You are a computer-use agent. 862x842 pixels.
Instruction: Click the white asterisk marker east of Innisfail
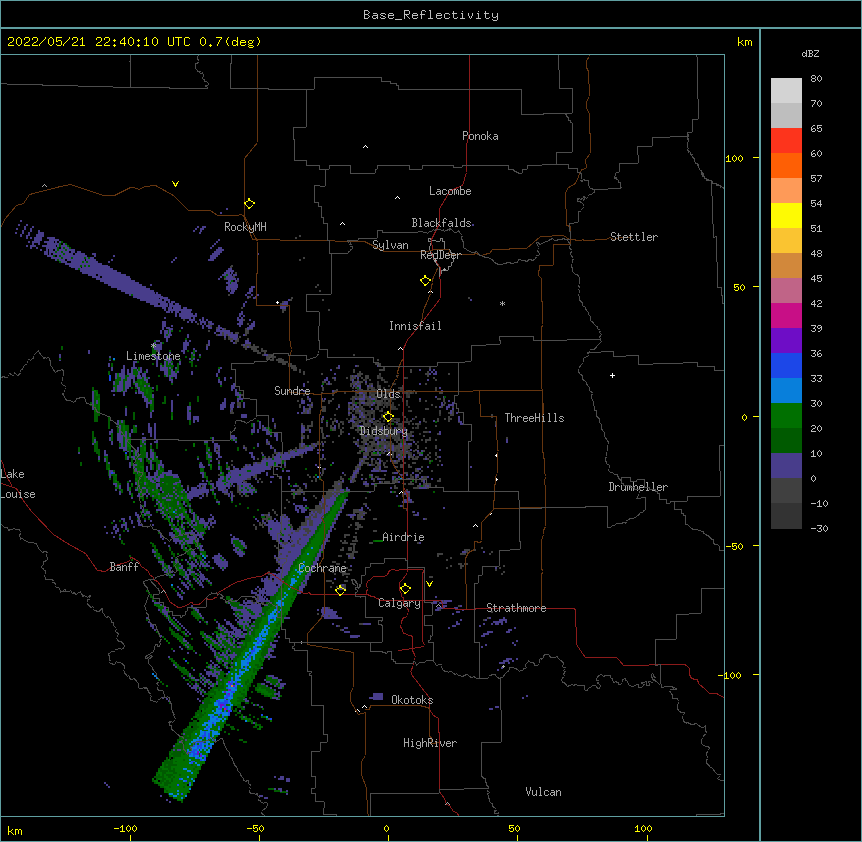[x=502, y=303]
